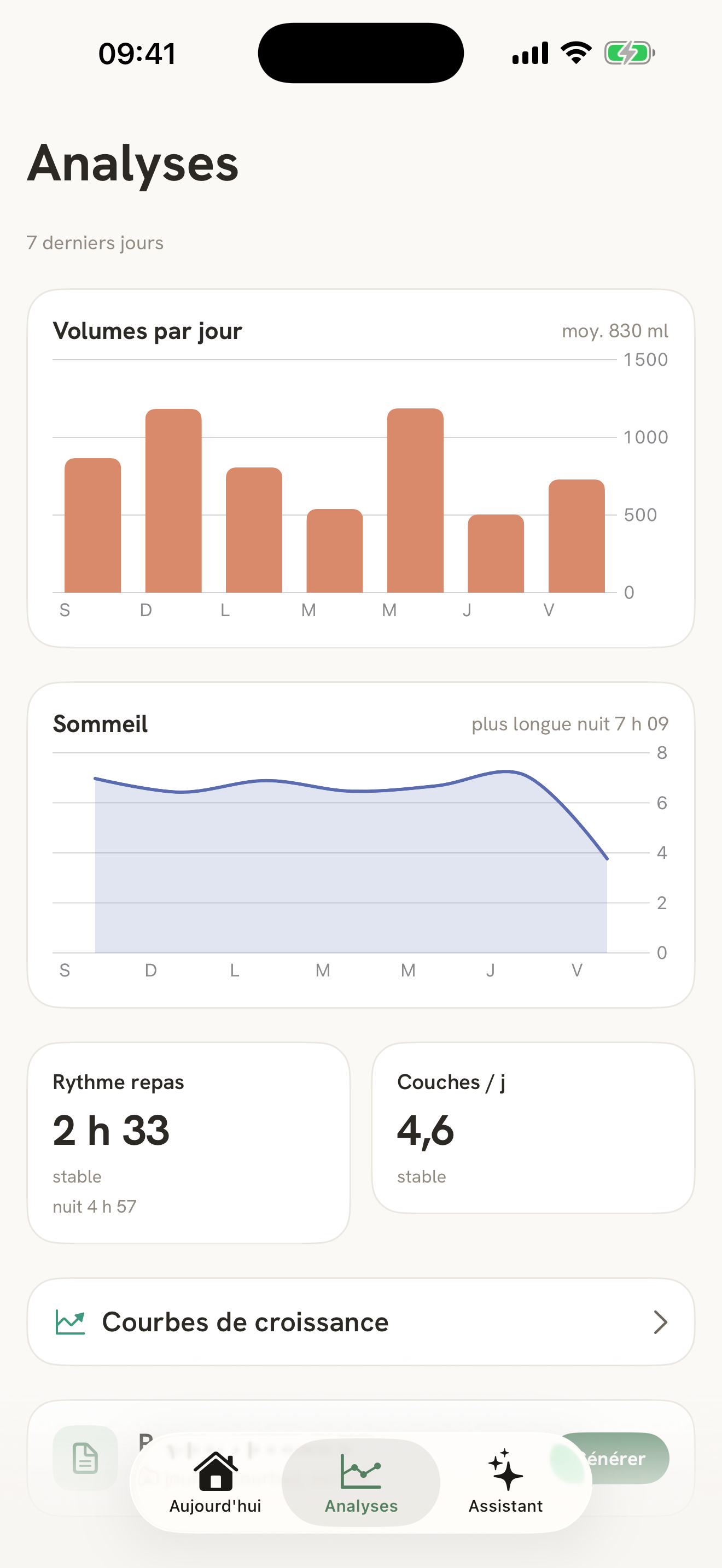Open the Rythme repas card

tap(189, 1143)
